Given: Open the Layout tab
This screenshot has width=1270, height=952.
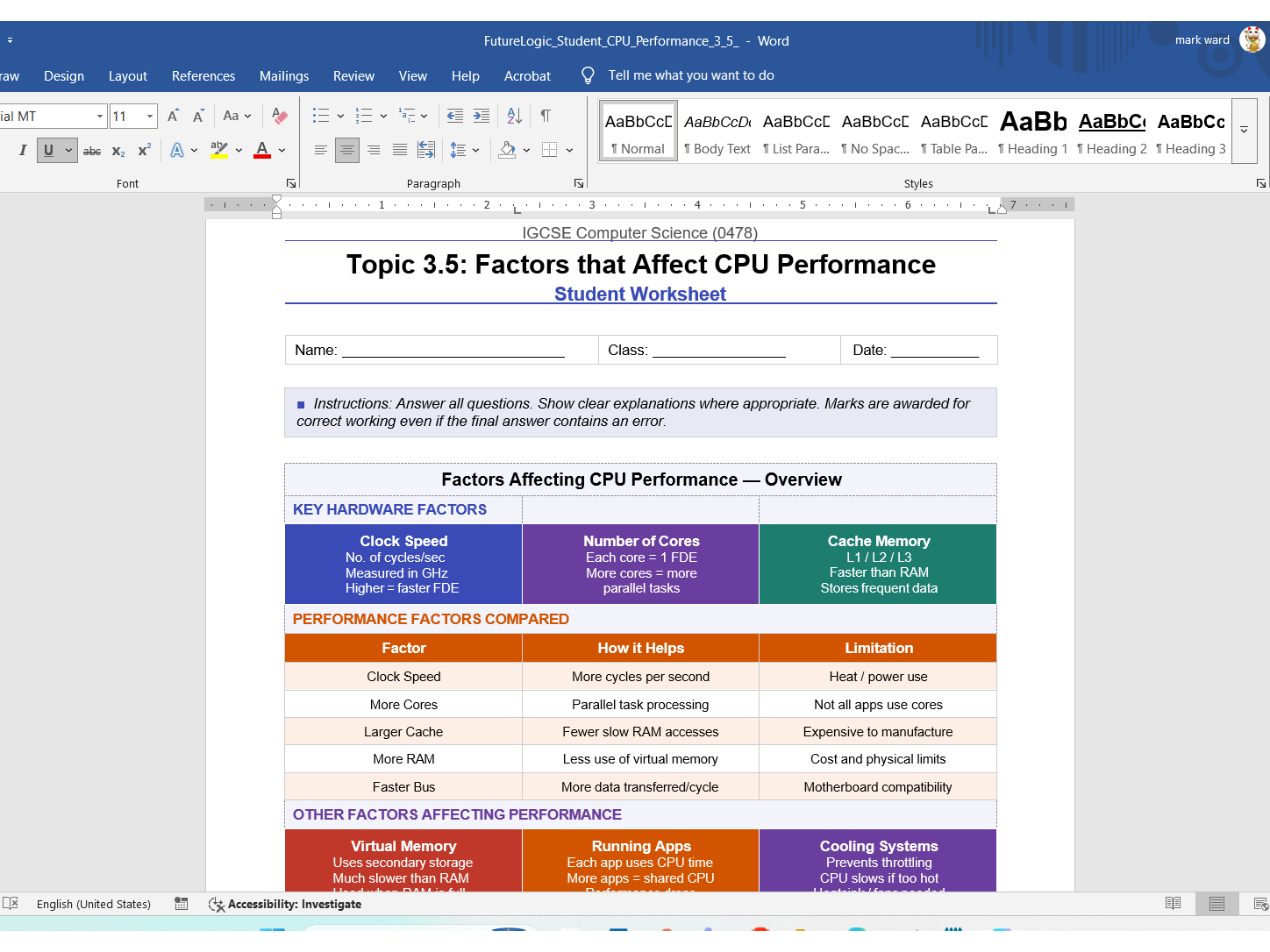Looking at the screenshot, I should pyautogui.click(x=128, y=76).
